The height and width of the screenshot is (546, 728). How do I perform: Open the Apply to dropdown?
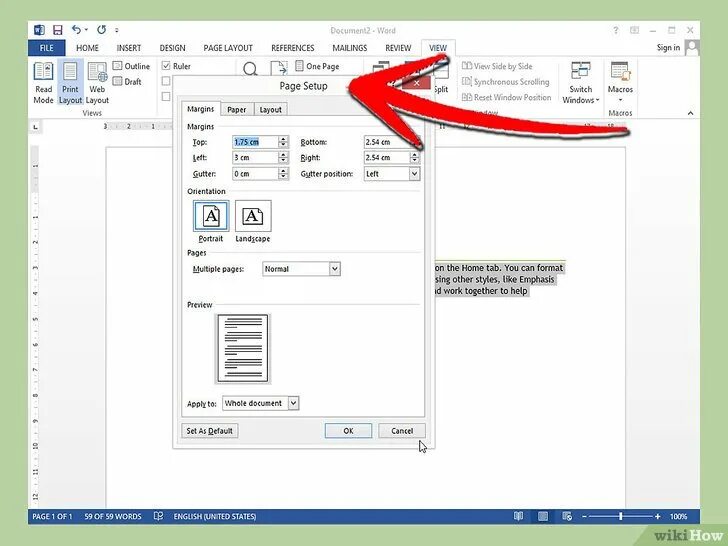pyautogui.click(x=293, y=403)
